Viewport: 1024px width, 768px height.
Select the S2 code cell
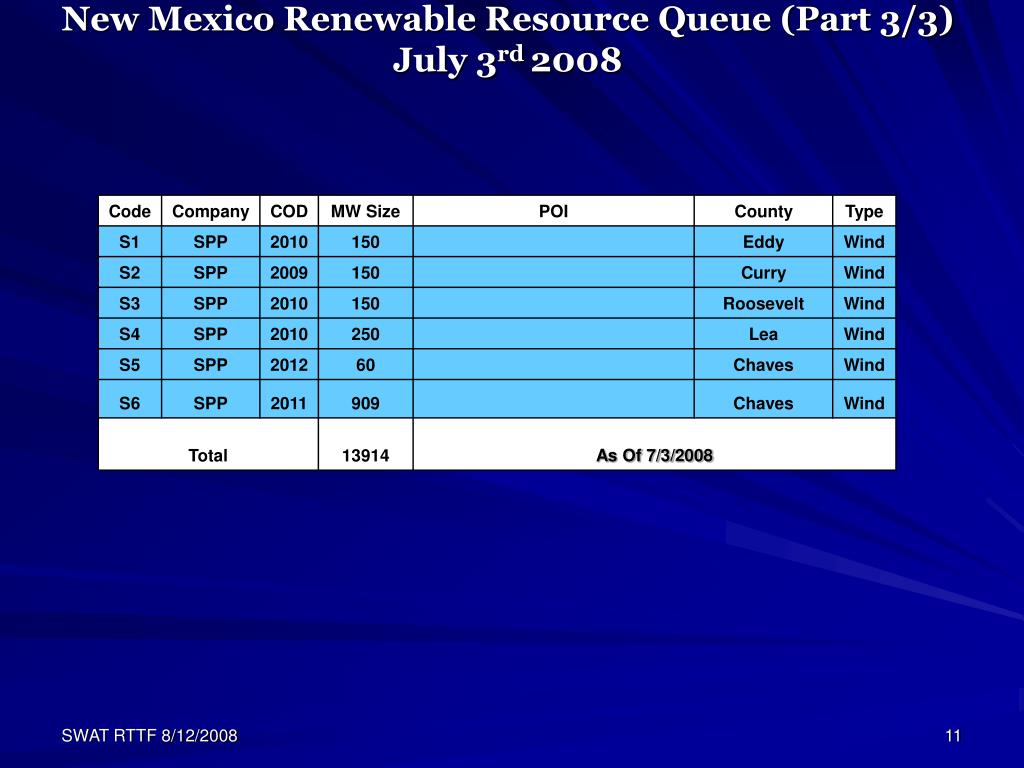tap(130, 272)
